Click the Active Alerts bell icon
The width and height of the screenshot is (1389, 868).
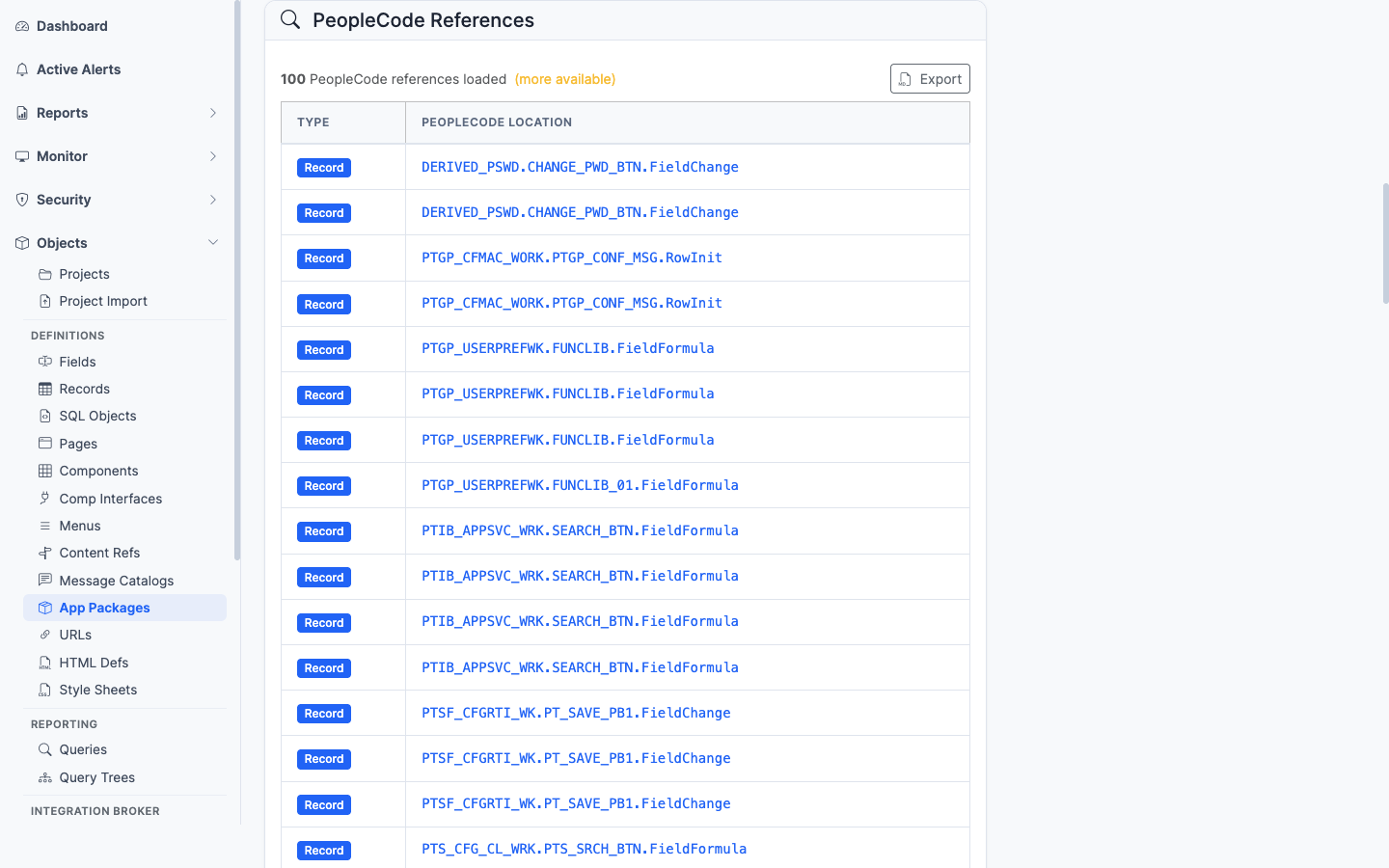(22, 69)
